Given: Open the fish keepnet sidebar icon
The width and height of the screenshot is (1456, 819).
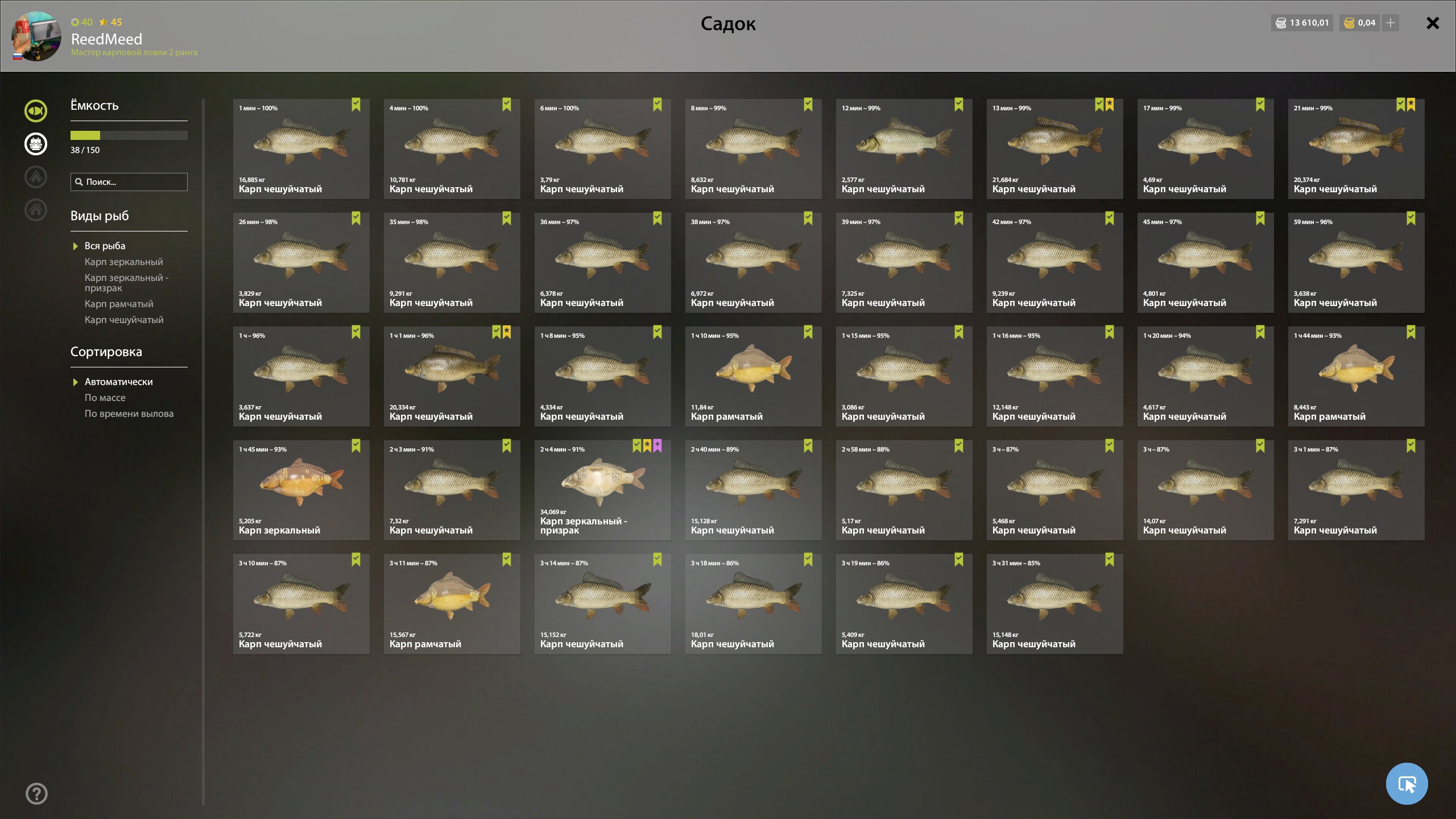Looking at the screenshot, I should point(36,111).
